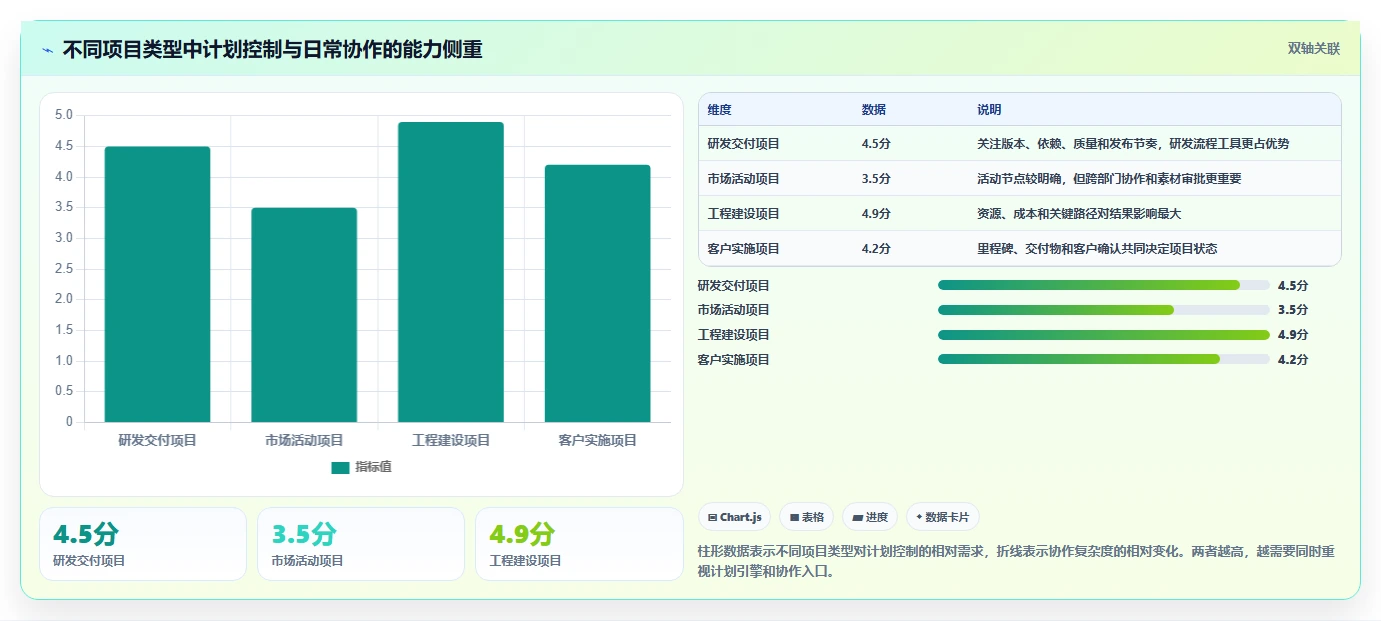This screenshot has height=621, width=1381.
Task: Select the Chart.js chip
Action: [x=735, y=517]
